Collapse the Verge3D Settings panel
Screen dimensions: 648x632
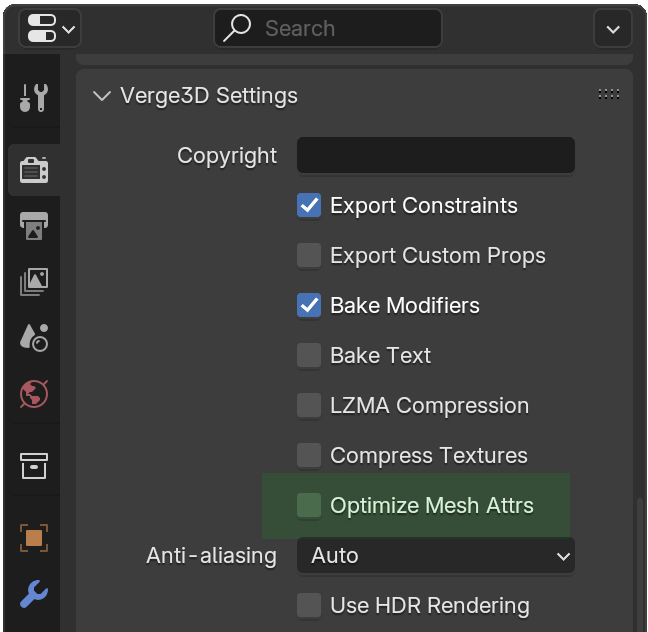point(102,96)
